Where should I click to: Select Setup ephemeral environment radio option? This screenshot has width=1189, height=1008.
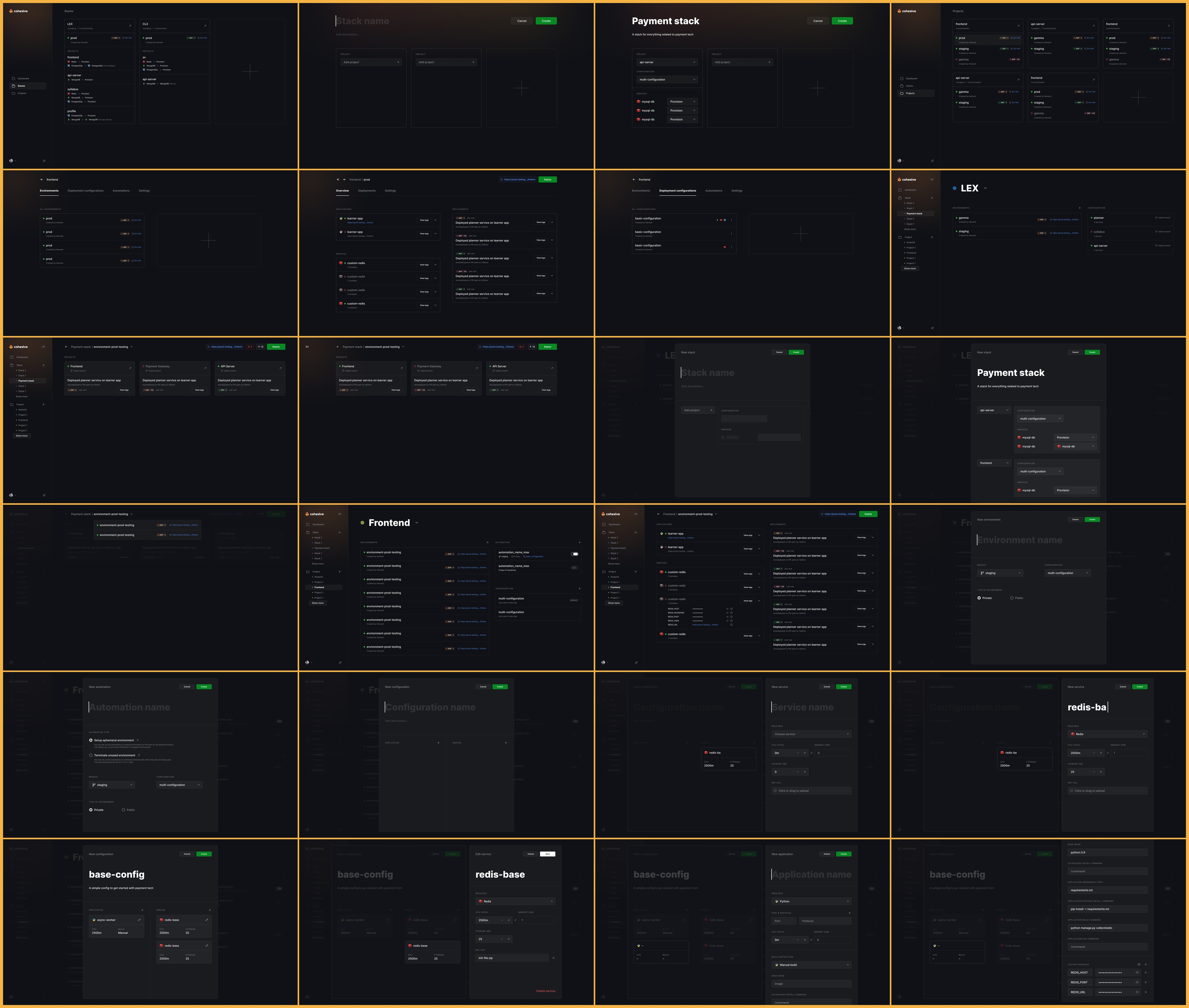click(91, 740)
